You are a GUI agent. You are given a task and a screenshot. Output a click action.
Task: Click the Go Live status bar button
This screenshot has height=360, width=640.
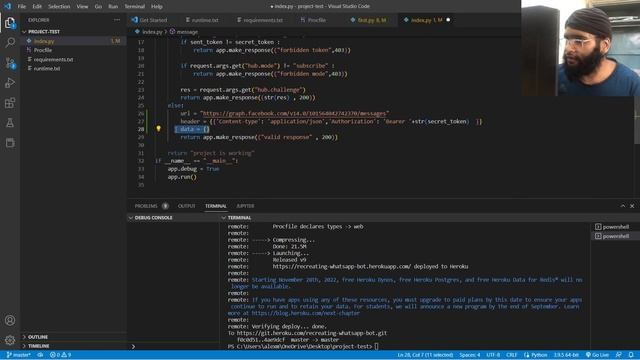(597, 355)
